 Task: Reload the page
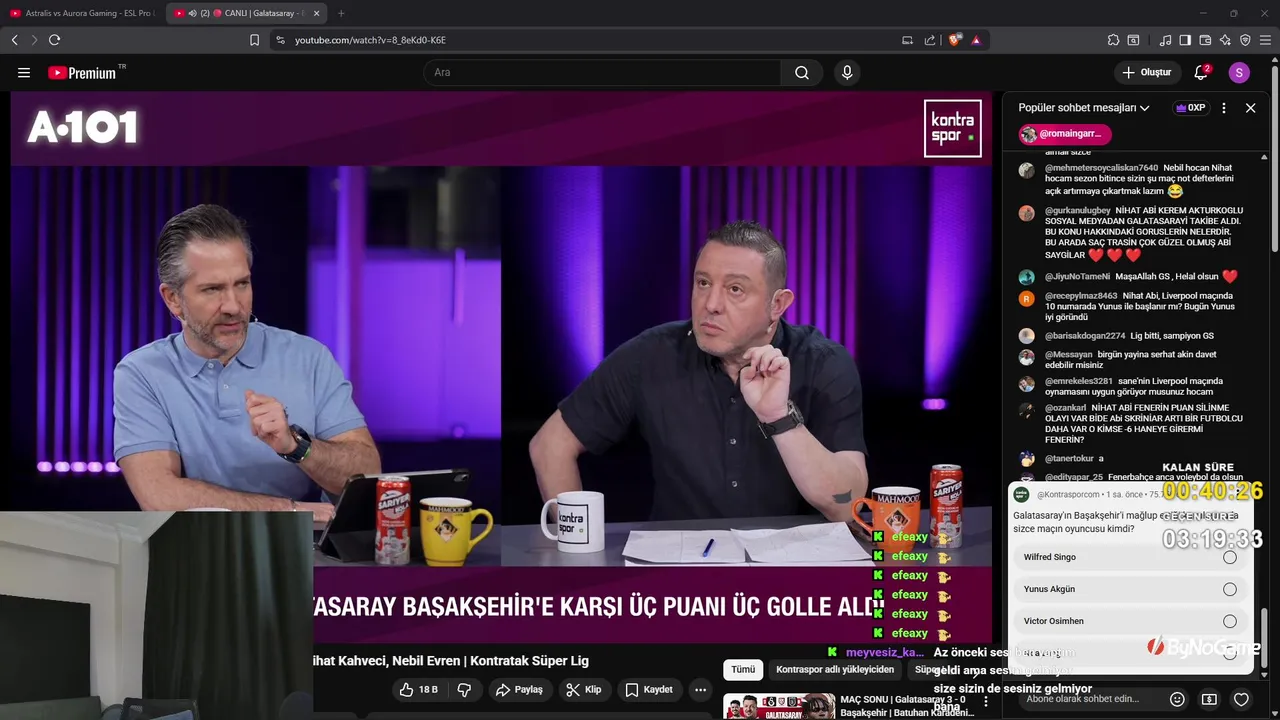point(54,40)
